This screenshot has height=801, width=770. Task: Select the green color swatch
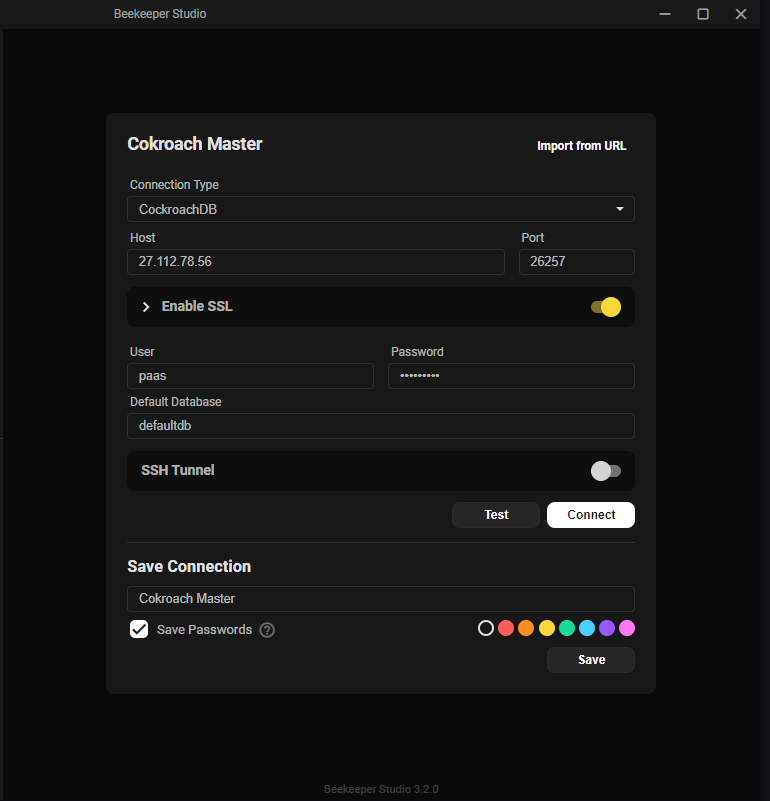point(567,628)
